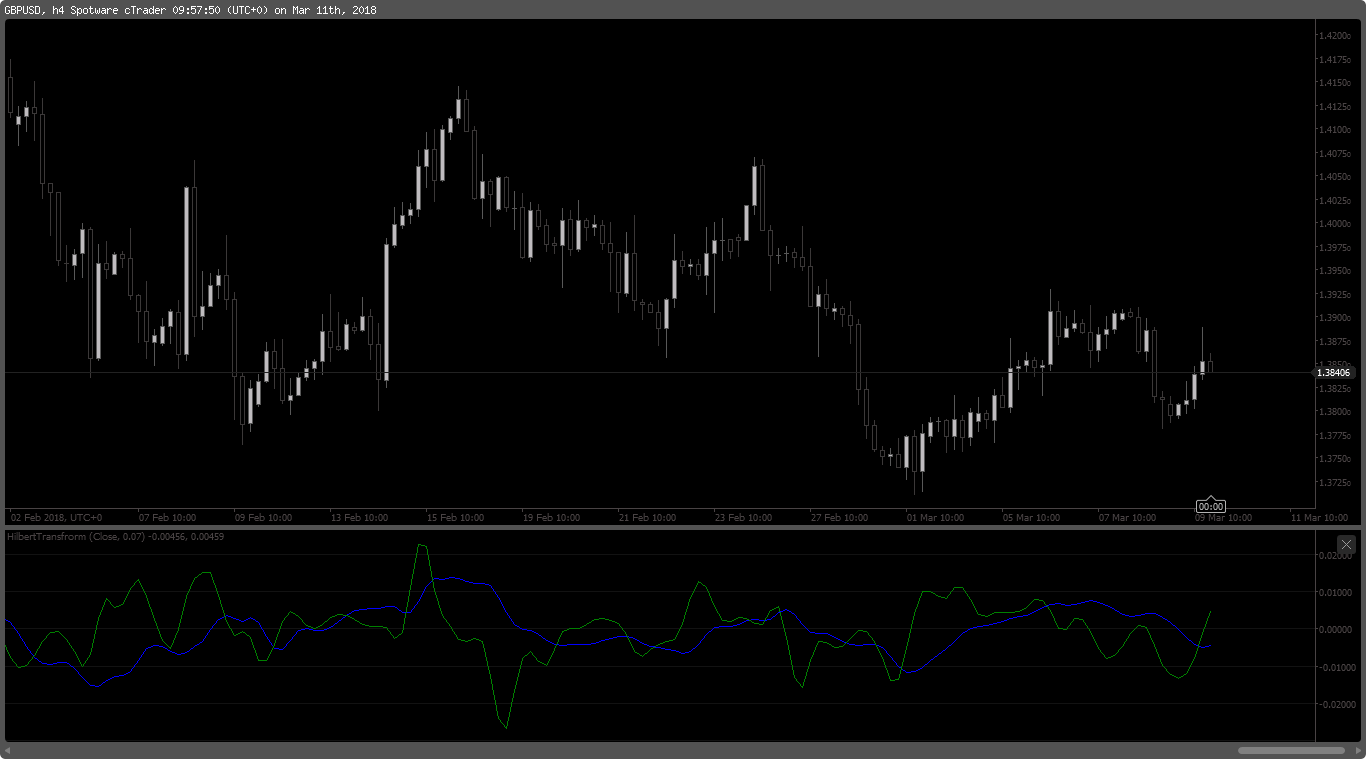Close the HilbertTransform indicator panel
1366x759 pixels.
(1346, 544)
